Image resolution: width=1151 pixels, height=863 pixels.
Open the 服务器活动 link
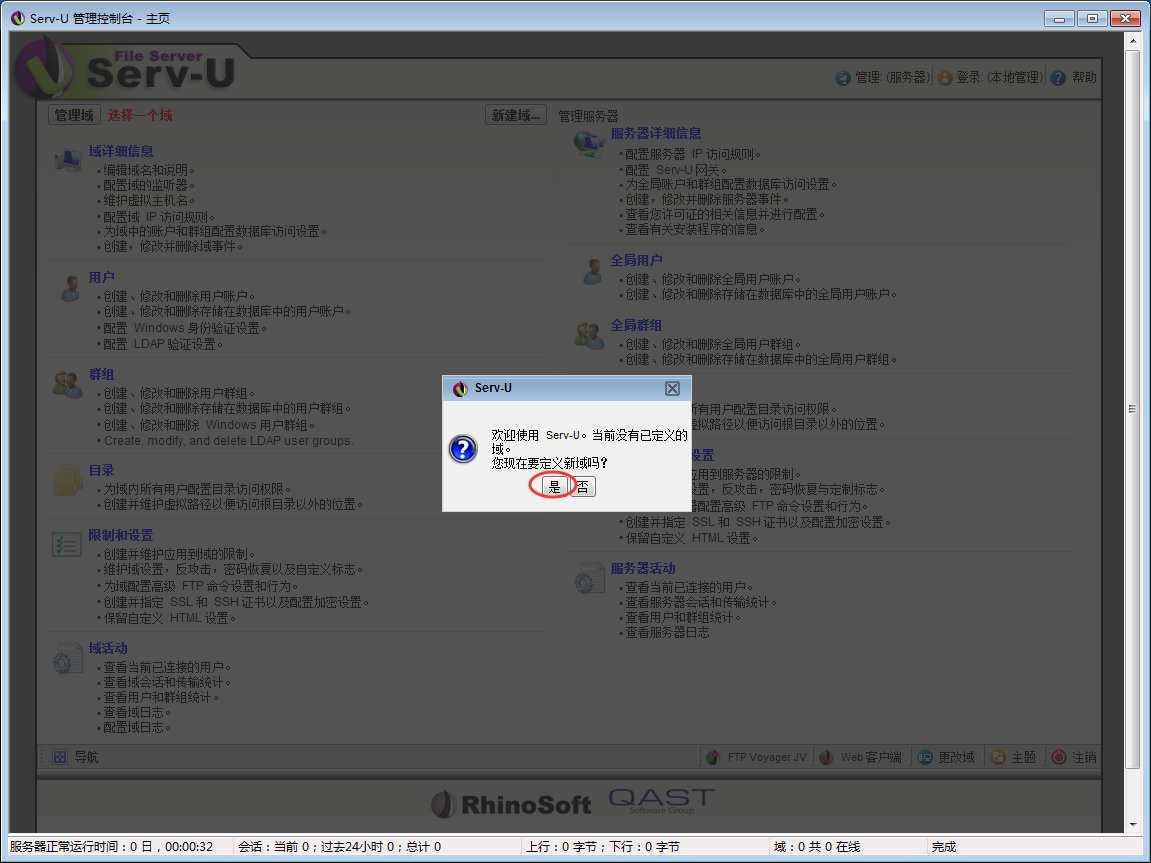coord(643,569)
